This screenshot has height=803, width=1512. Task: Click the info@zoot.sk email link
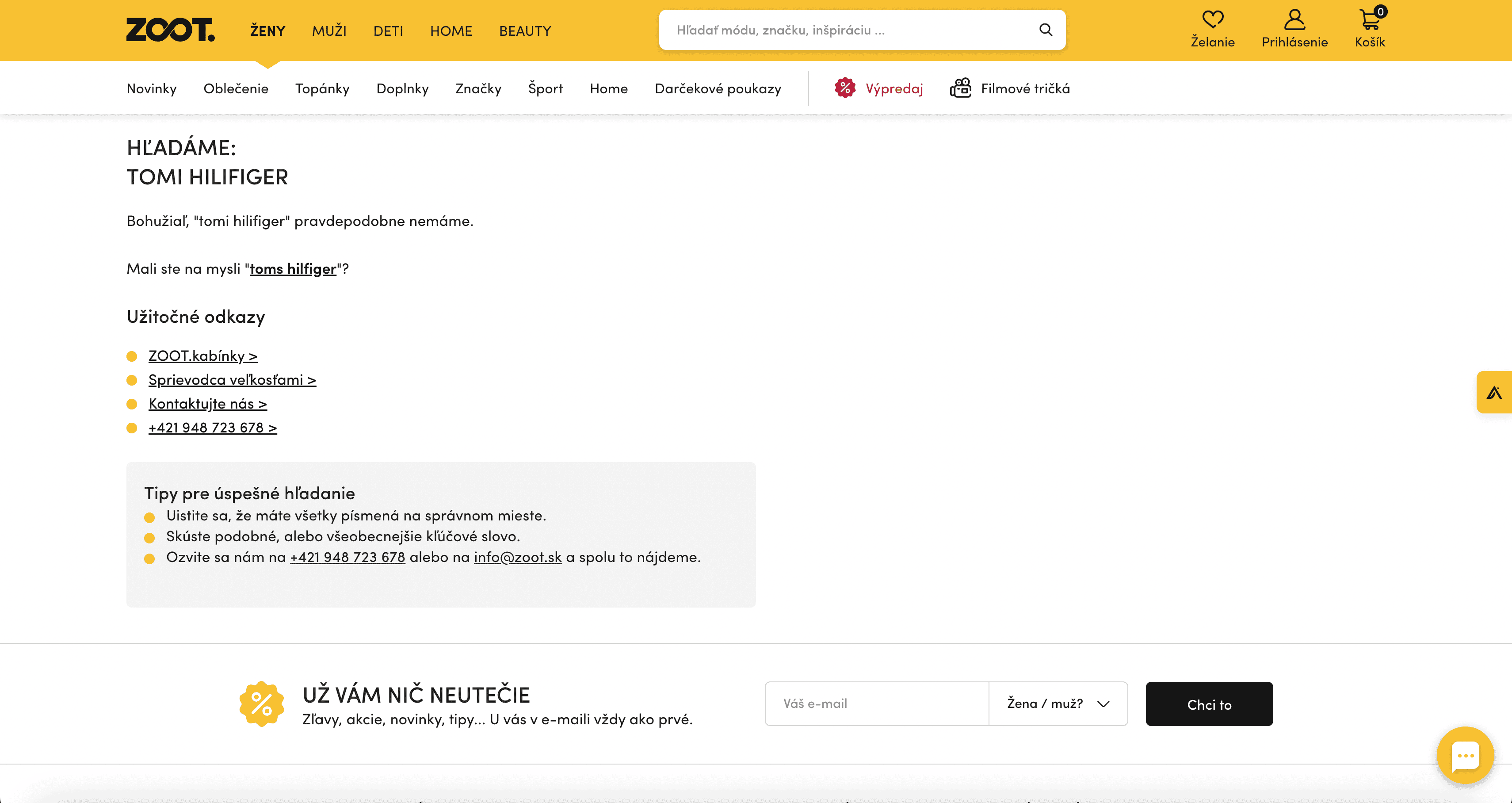[517, 557]
